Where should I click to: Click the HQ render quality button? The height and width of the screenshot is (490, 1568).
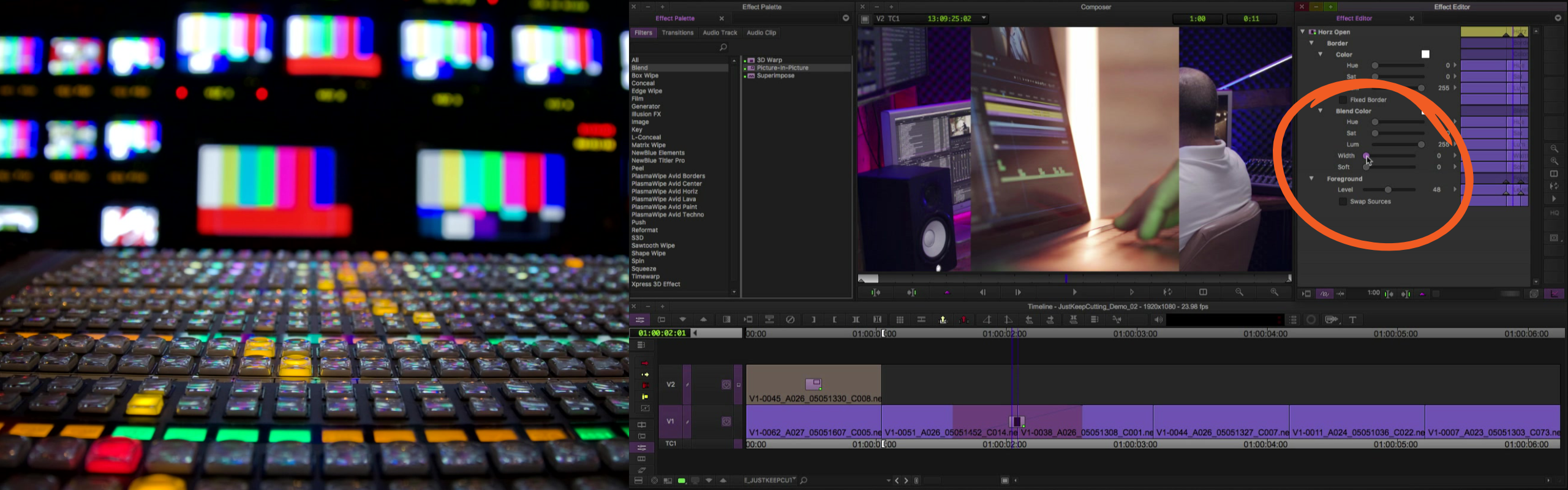pos(1555,213)
